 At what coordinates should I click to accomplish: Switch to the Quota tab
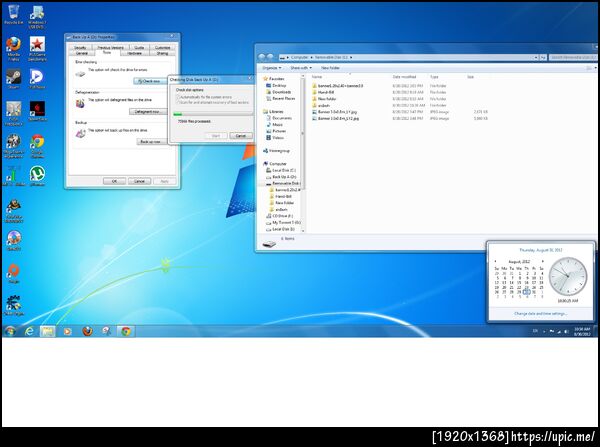tap(139, 47)
